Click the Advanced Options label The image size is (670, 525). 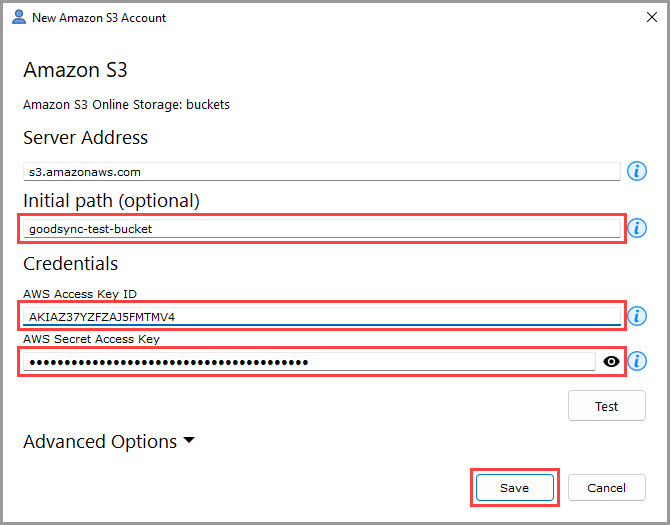99,441
